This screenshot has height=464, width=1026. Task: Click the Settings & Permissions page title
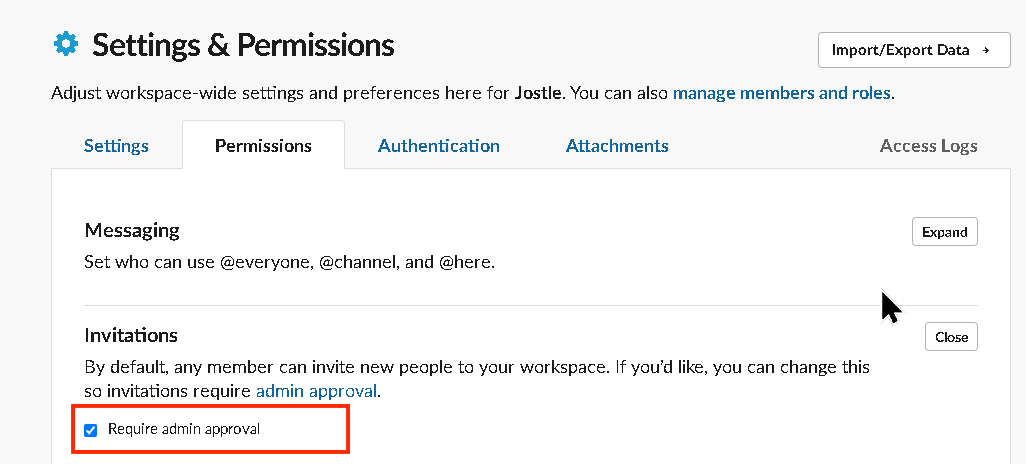pos(243,45)
